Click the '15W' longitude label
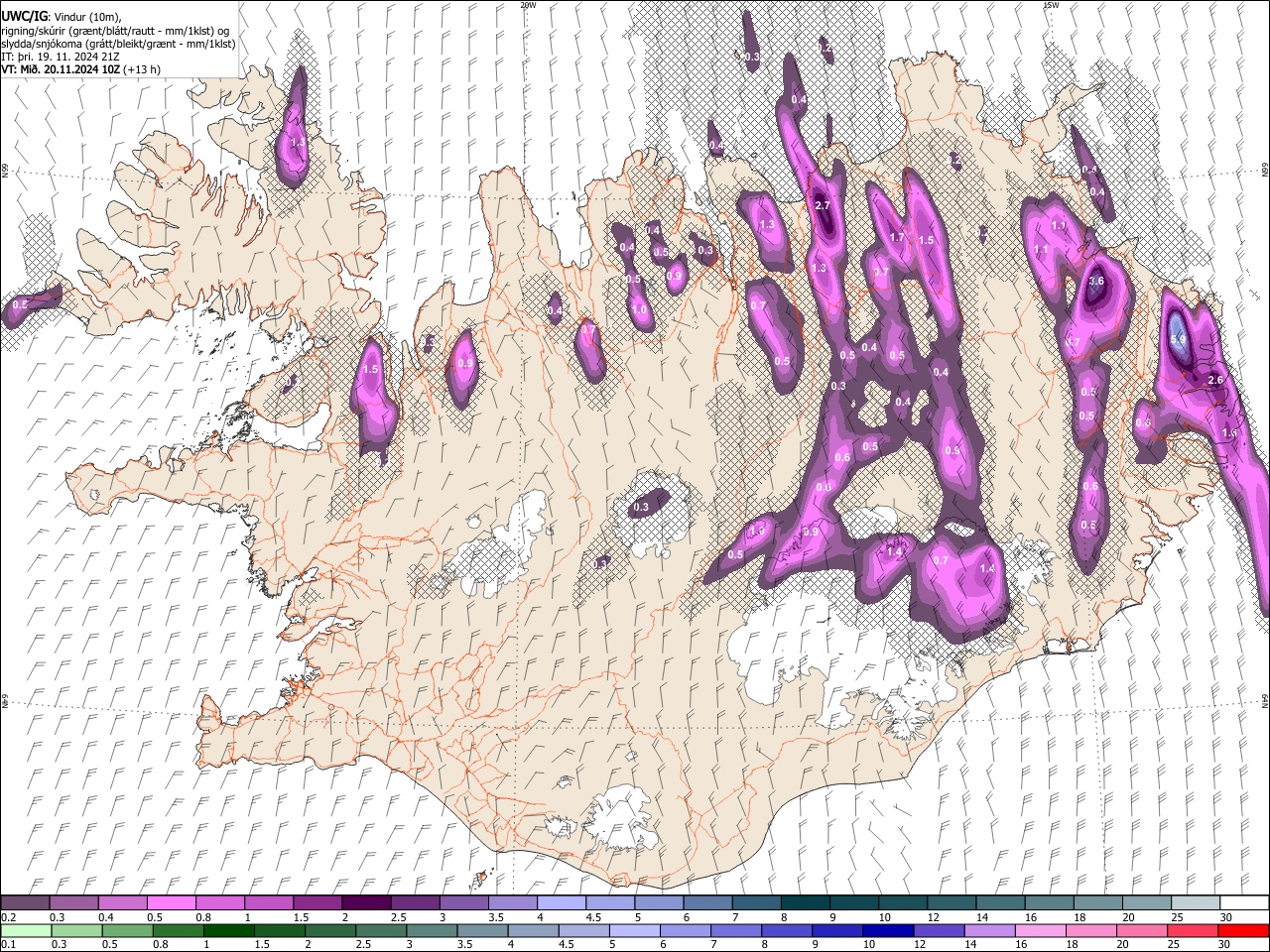The width and height of the screenshot is (1270, 952). coord(1051,5)
